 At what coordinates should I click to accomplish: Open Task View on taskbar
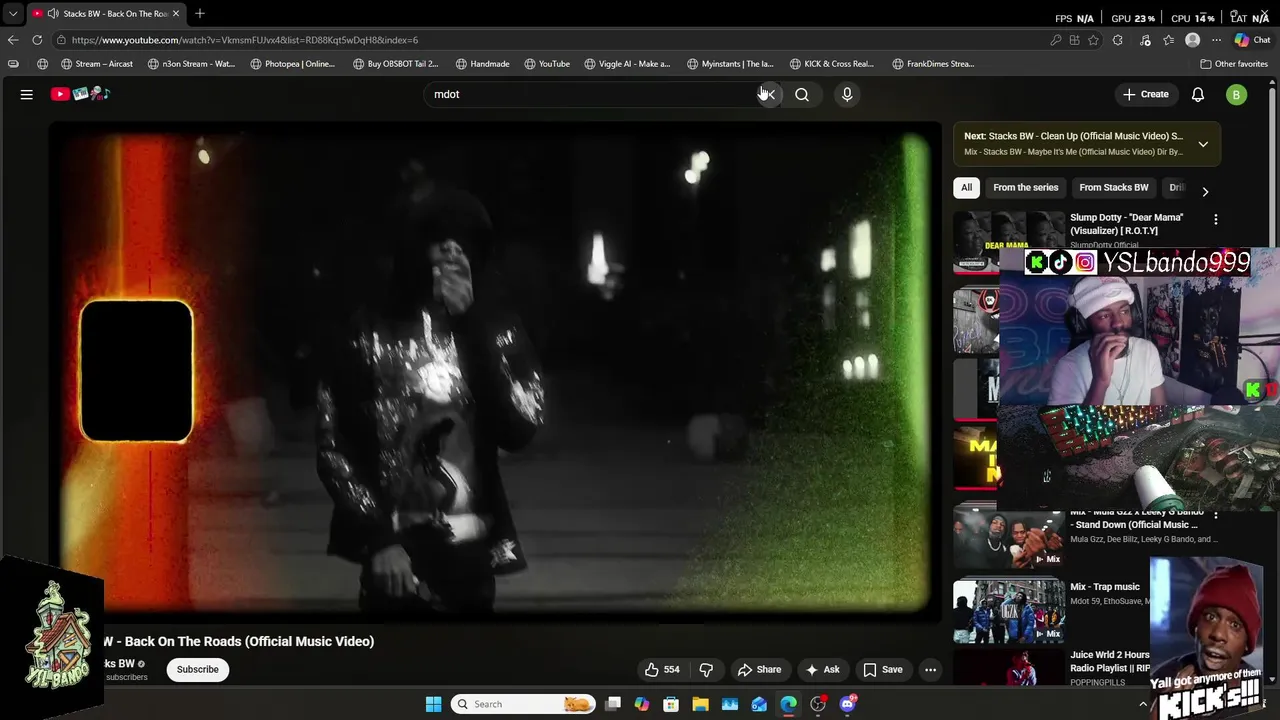pos(613,704)
